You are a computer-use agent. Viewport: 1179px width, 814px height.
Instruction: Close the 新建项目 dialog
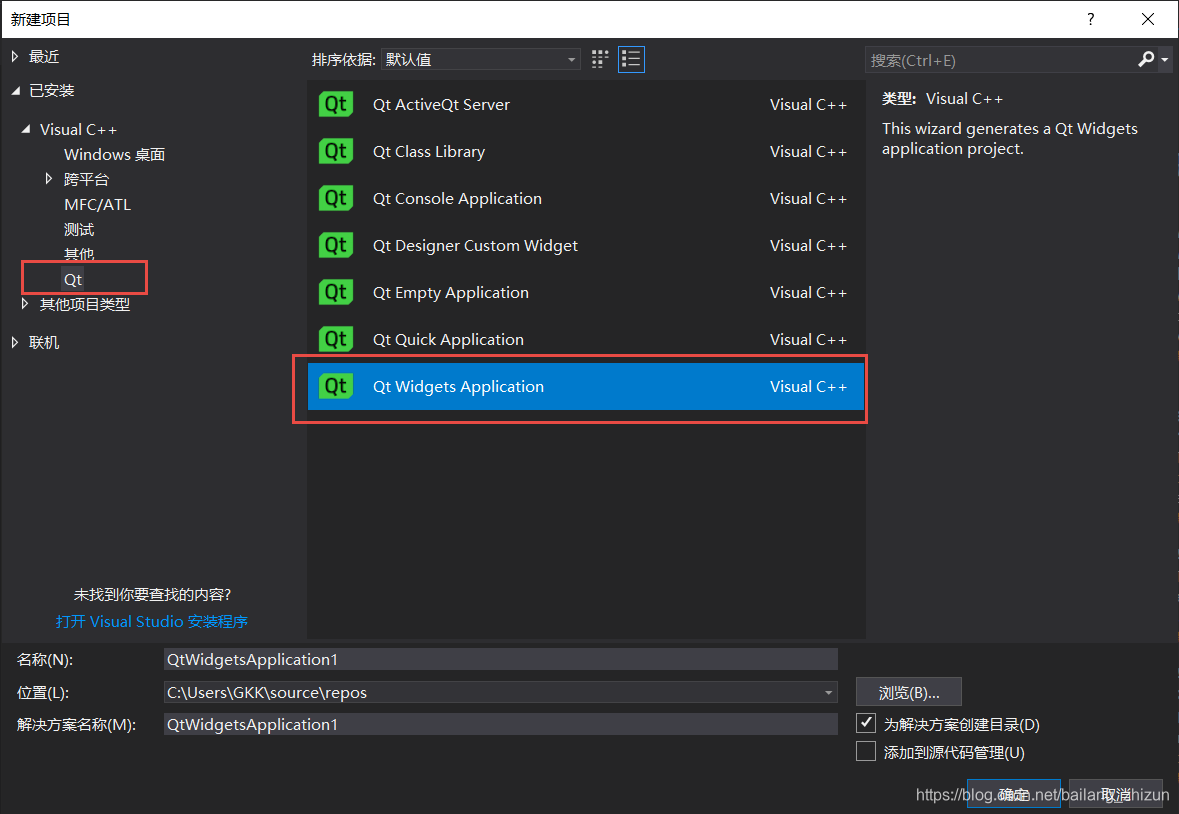click(1147, 19)
